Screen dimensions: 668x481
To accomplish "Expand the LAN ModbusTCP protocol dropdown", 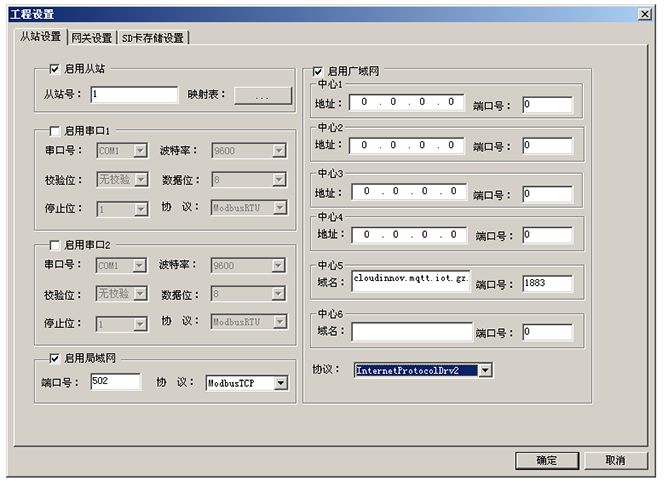I will pyautogui.click(x=280, y=383).
